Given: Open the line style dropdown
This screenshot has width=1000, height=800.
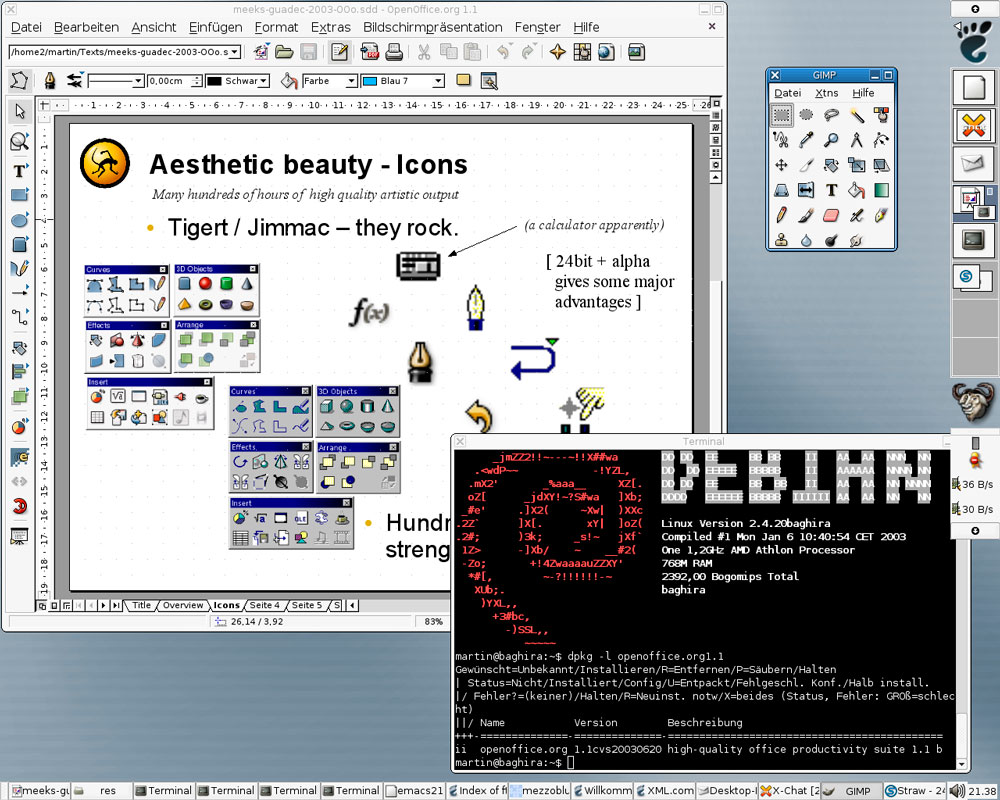Looking at the screenshot, I should (x=138, y=81).
